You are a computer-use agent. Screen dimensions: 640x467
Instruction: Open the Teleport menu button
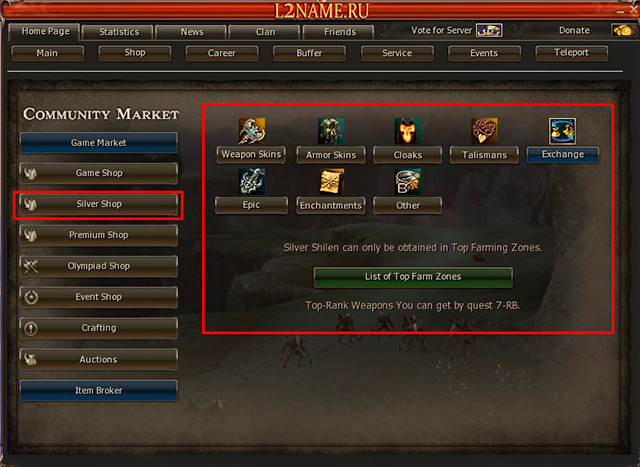pyautogui.click(x=571, y=53)
